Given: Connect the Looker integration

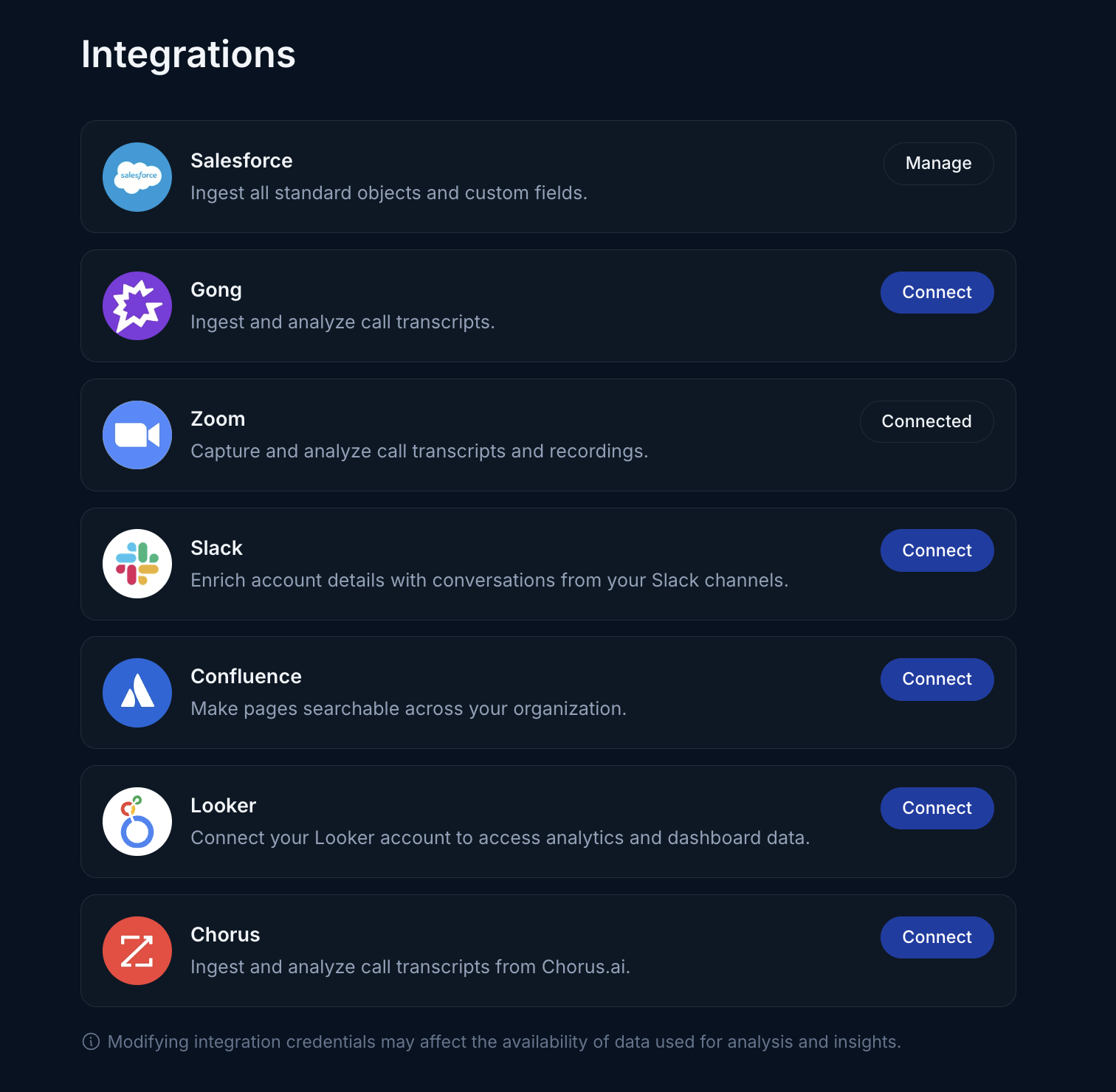Looking at the screenshot, I should click(x=937, y=808).
